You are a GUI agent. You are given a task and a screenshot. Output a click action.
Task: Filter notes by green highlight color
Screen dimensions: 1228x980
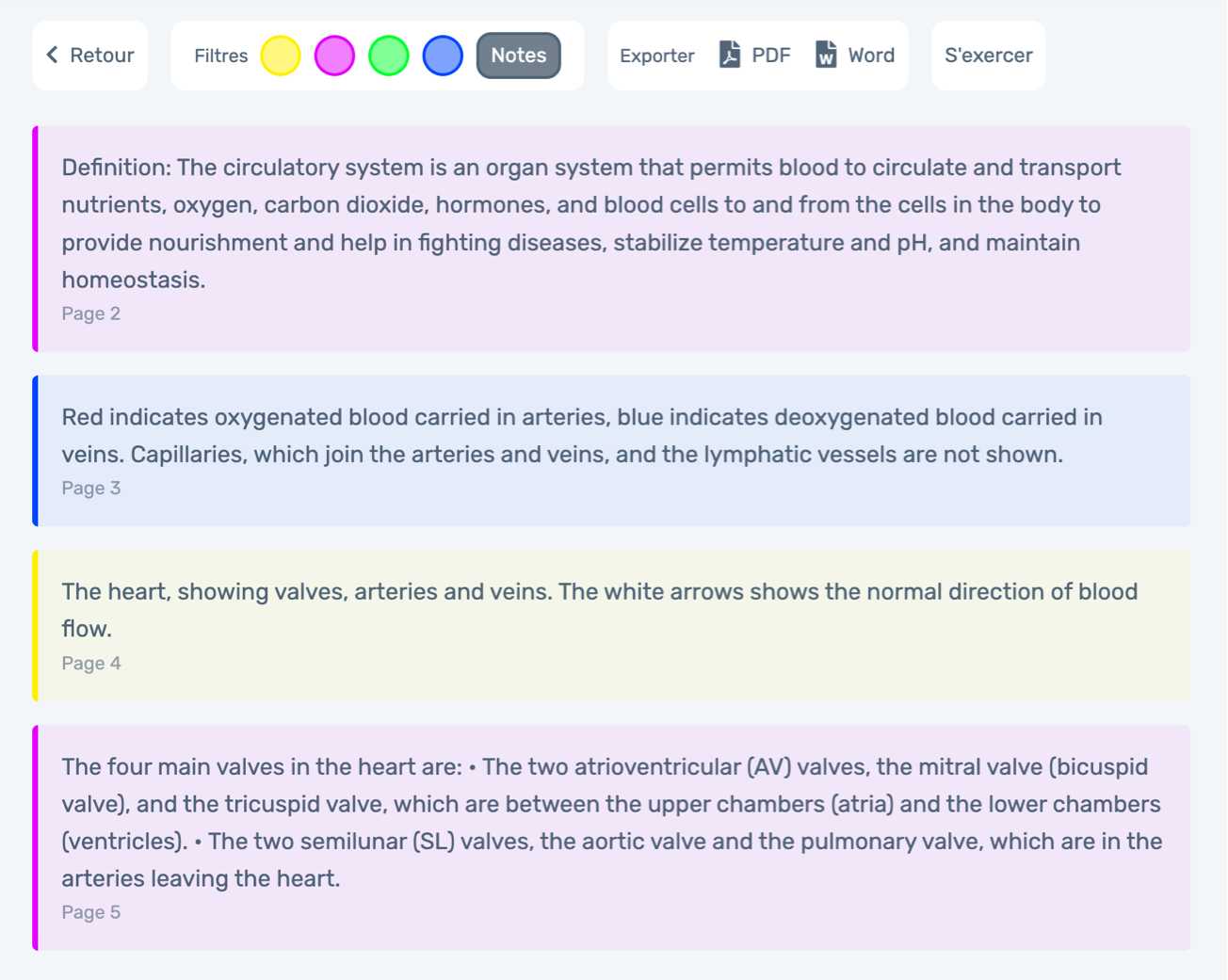point(389,56)
